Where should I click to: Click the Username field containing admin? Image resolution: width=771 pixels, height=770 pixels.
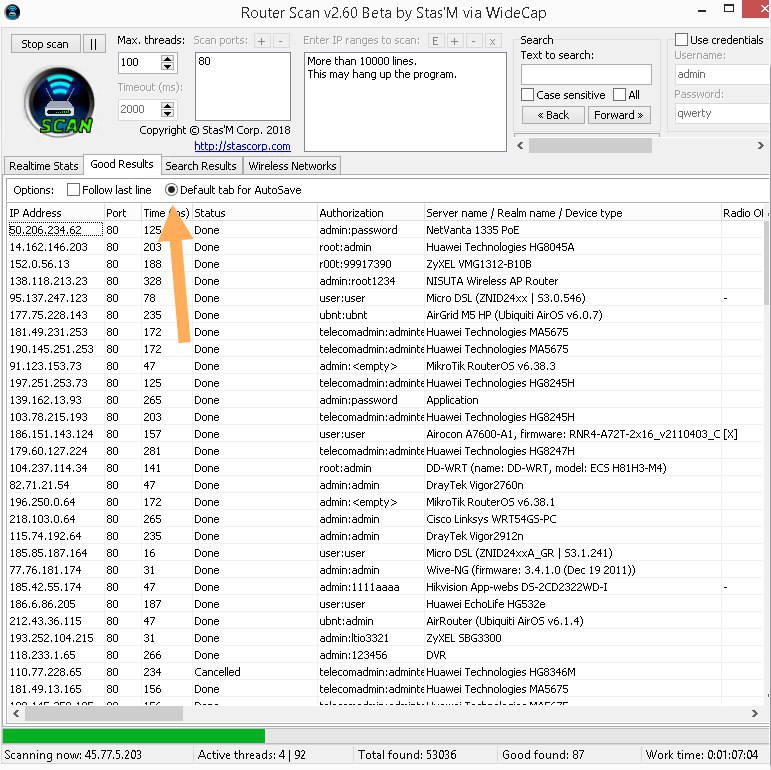722,74
